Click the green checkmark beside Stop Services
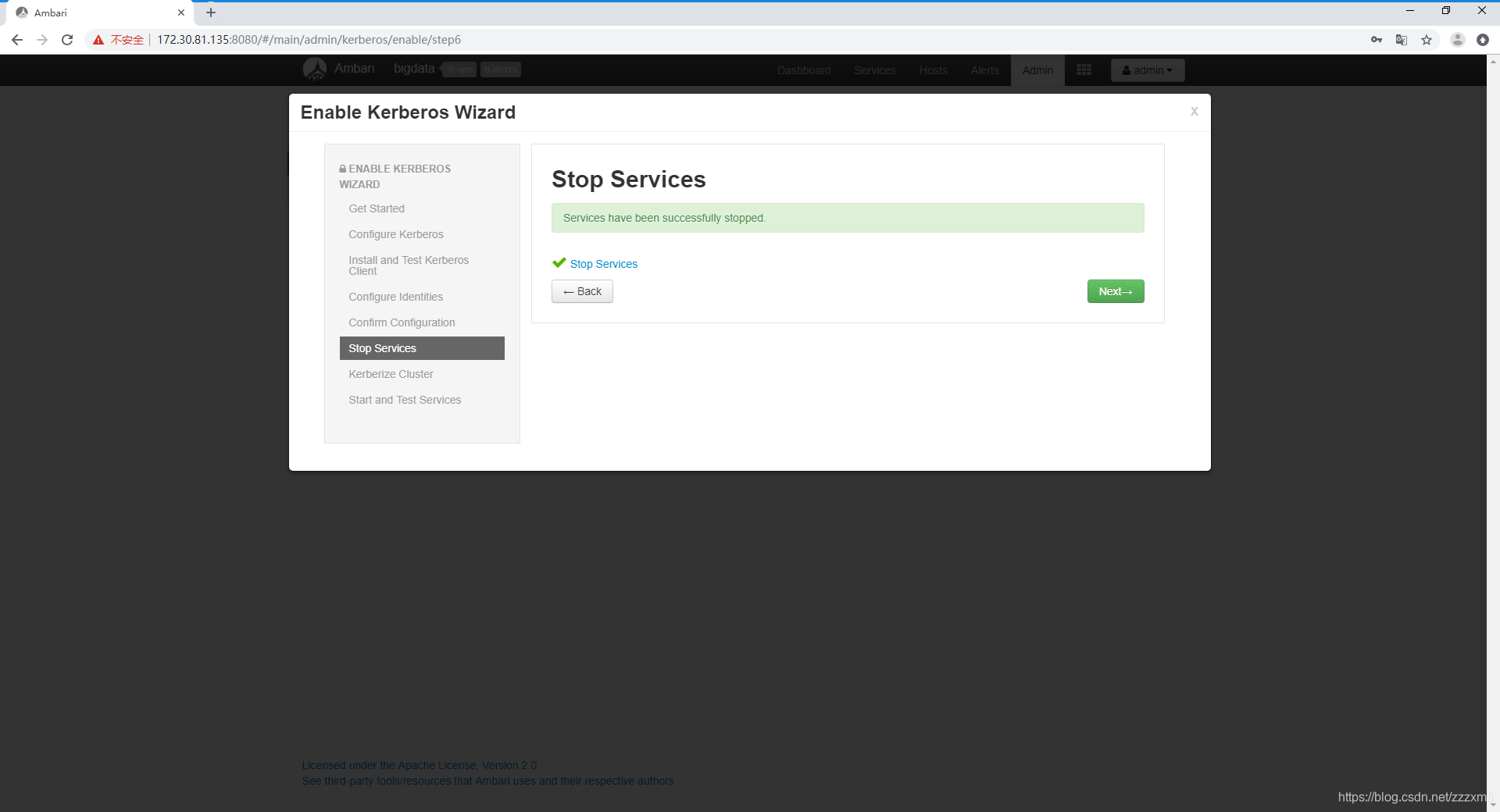1500x812 pixels. (559, 263)
